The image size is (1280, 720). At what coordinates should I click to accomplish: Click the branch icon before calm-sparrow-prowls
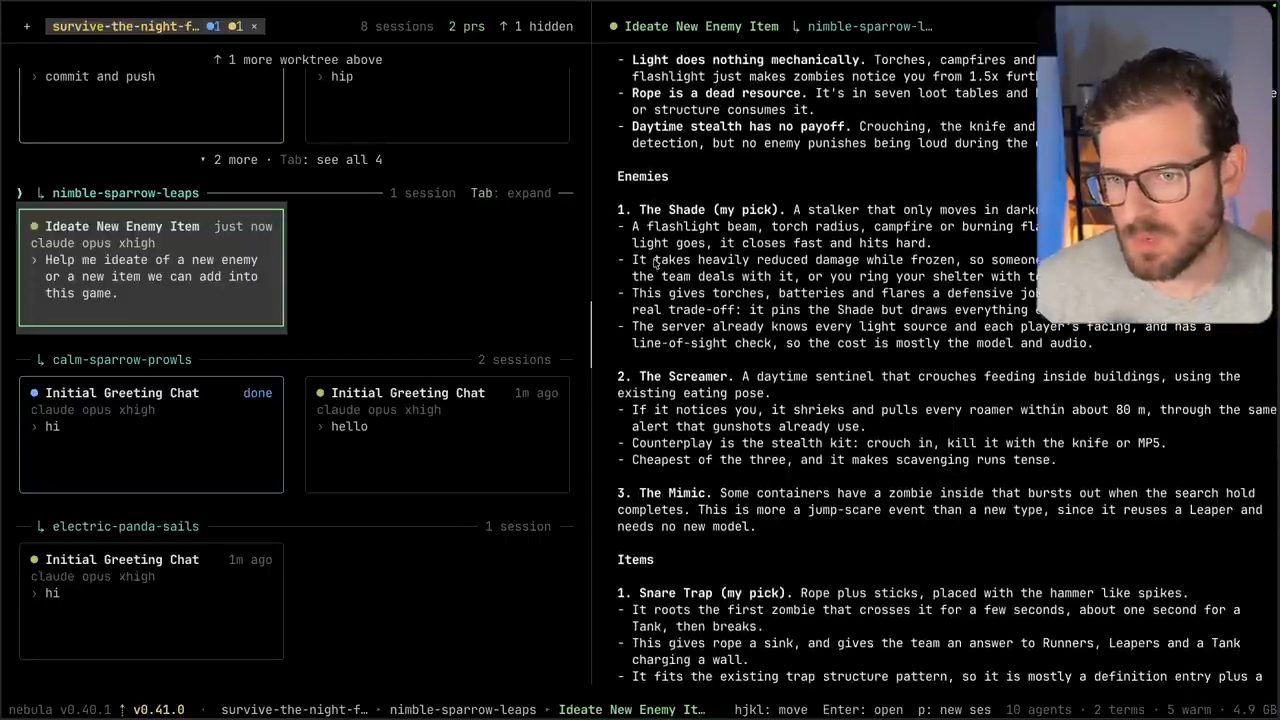pos(40,360)
